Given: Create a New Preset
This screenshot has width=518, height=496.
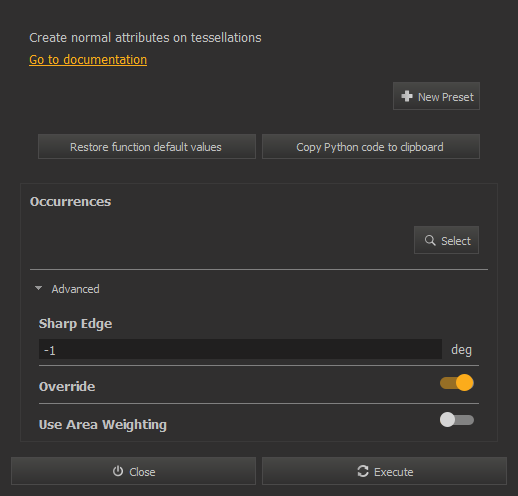Looking at the screenshot, I should pyautogui.click(x=436, y=96).
